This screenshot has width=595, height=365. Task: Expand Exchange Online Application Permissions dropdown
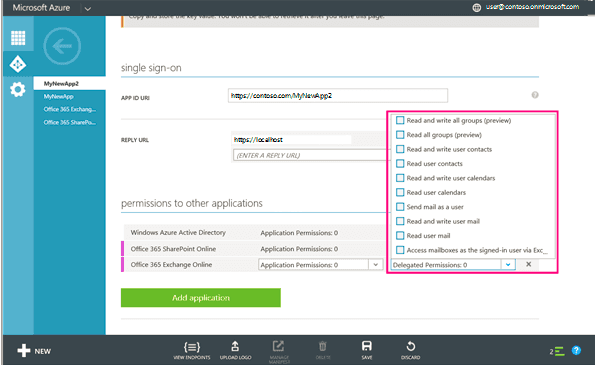[376, 264]
